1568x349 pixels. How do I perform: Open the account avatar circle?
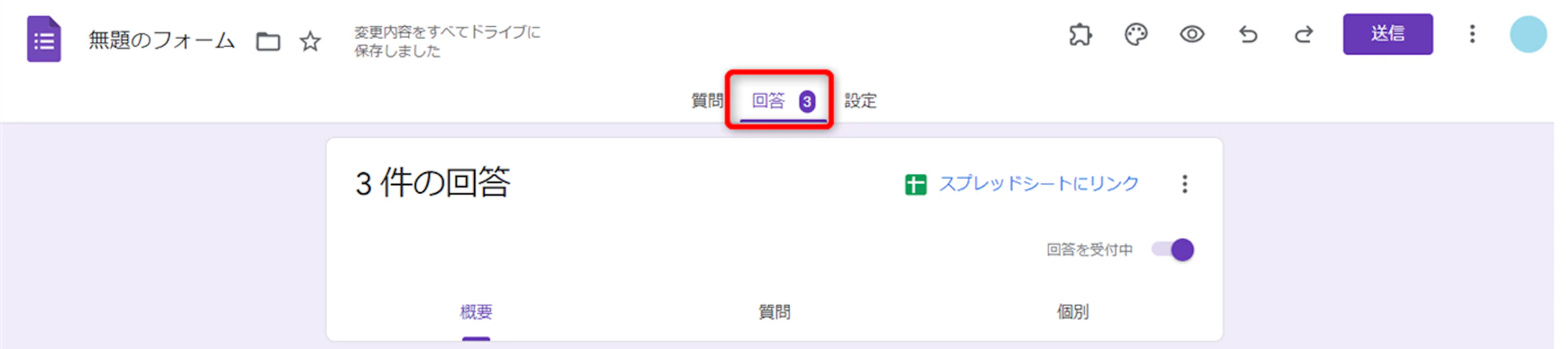pos(1528,34)
